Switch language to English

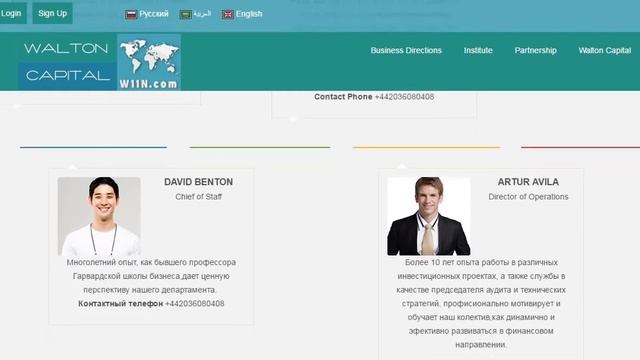tap(249, 14)
